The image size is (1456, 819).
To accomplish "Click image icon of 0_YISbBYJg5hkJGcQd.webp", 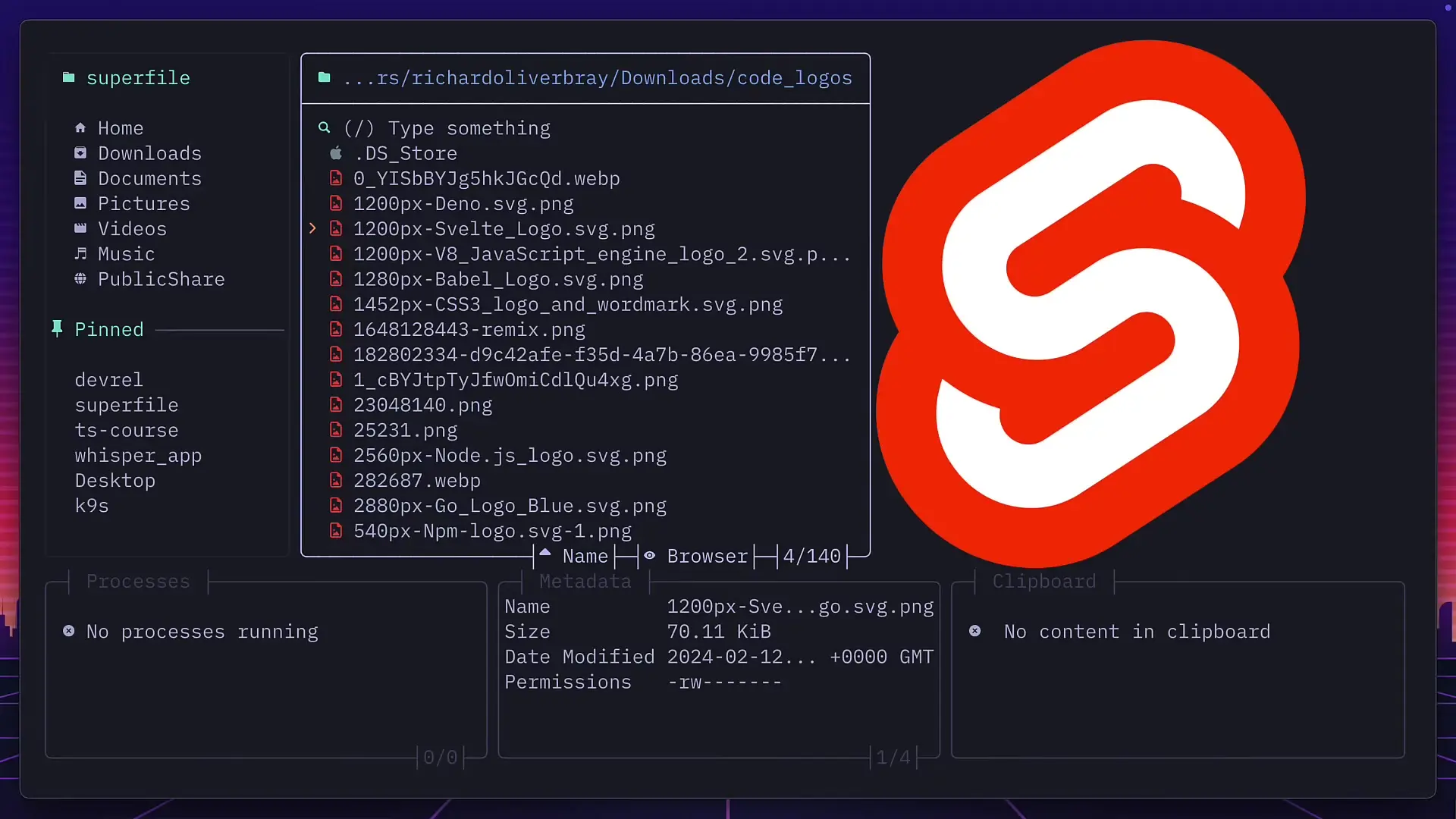I will pos(336,177).
